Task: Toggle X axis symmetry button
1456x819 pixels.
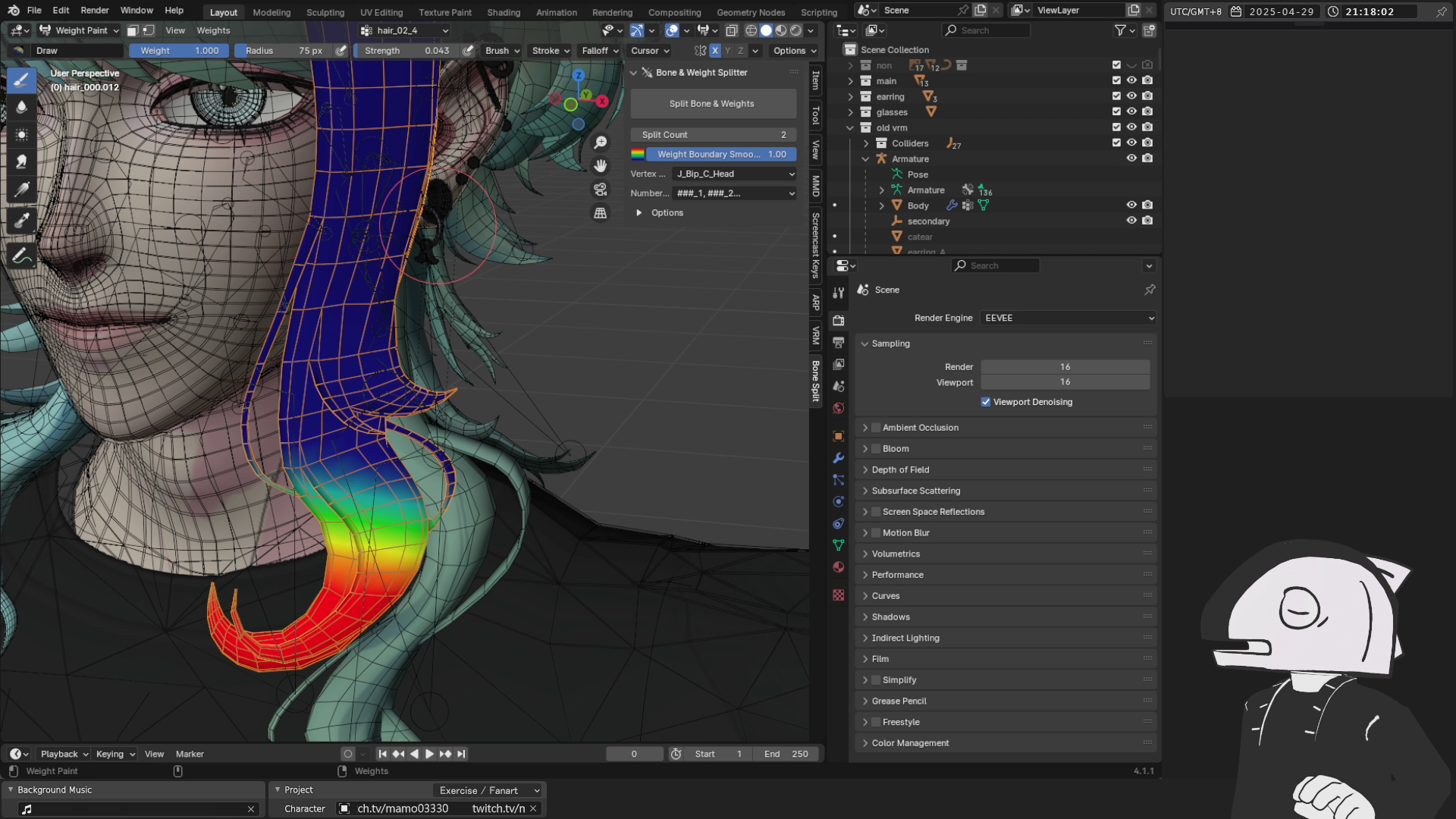Action: pyautogui.click(x=714, y=51)
